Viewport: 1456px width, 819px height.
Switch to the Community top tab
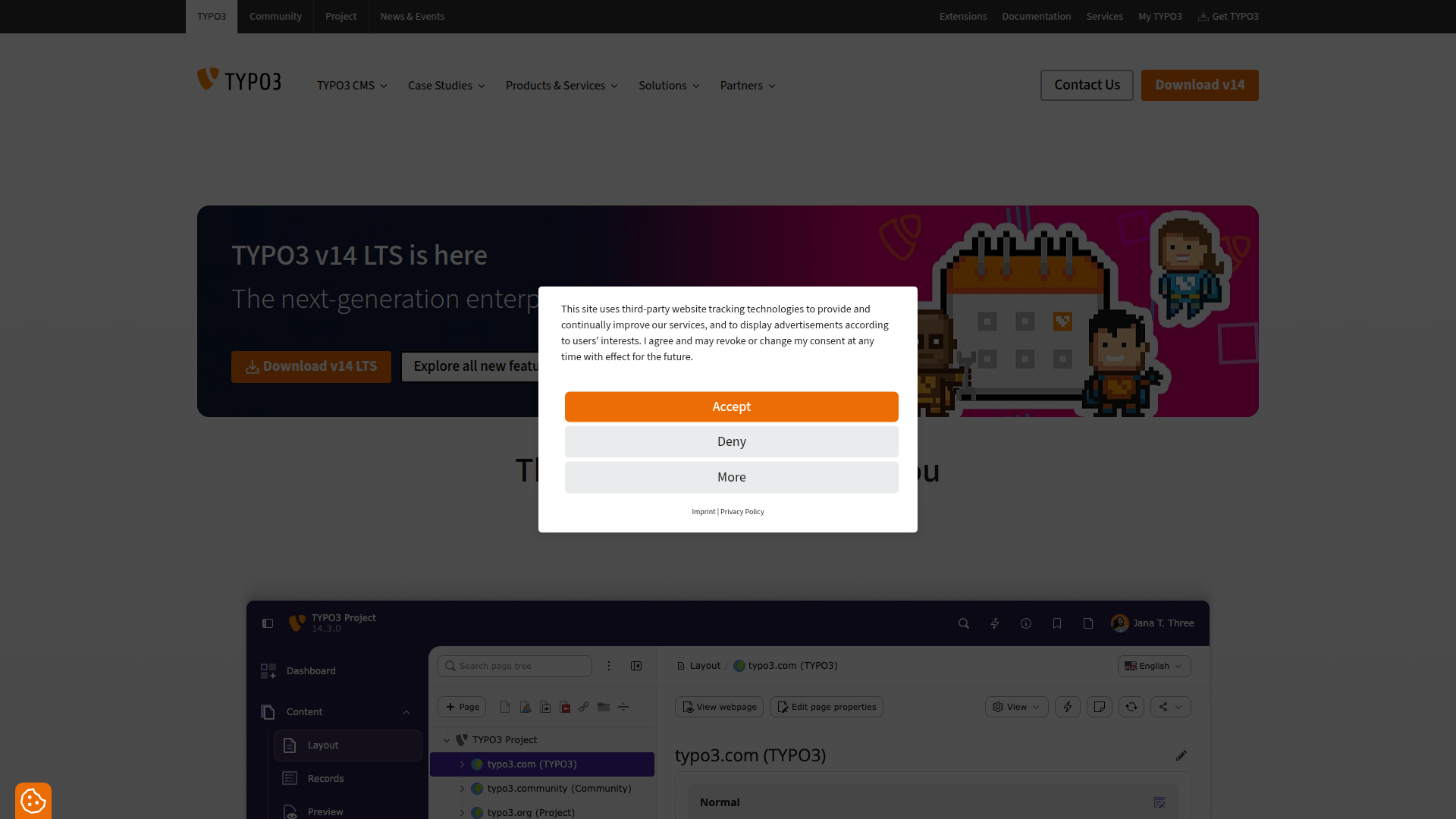coord(275,17)
